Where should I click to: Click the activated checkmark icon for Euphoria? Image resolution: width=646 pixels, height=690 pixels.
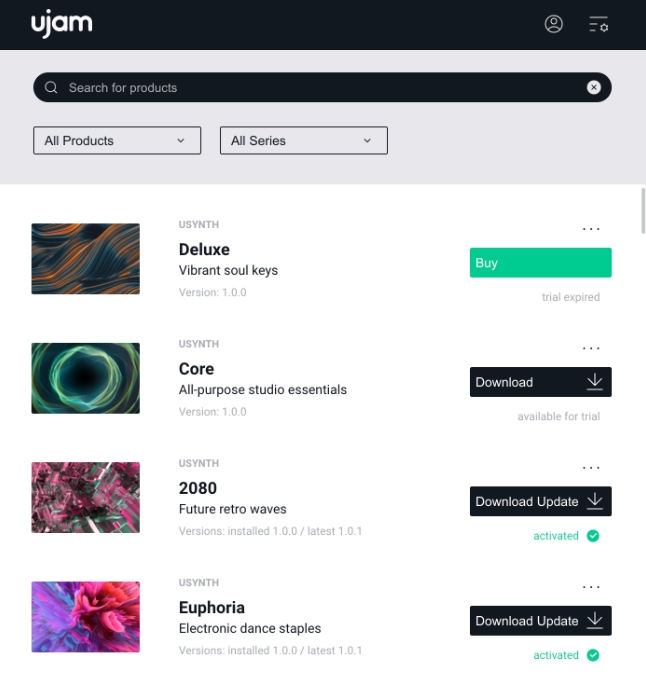593,655
